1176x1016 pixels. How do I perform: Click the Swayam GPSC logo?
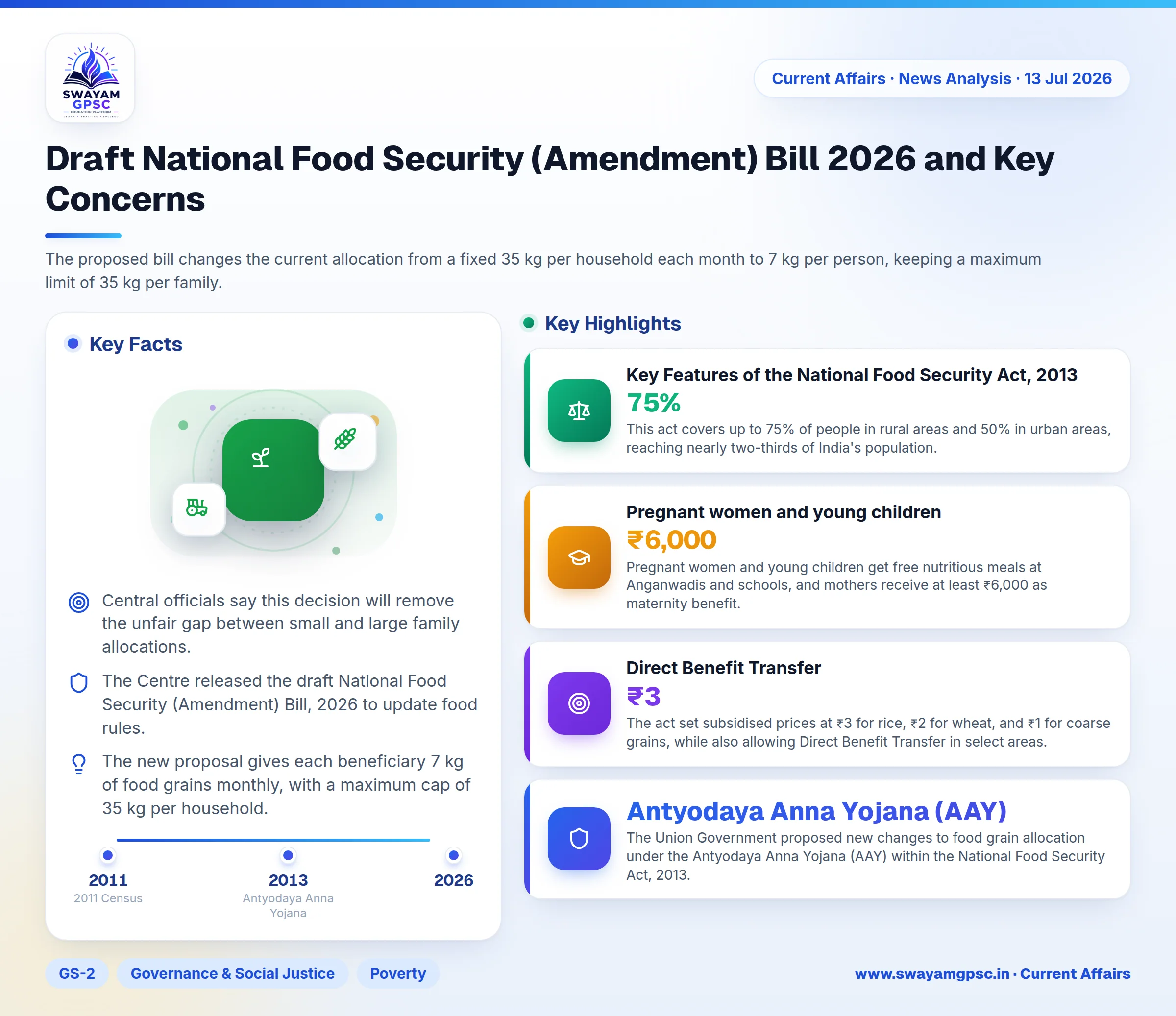click(90, 78)
